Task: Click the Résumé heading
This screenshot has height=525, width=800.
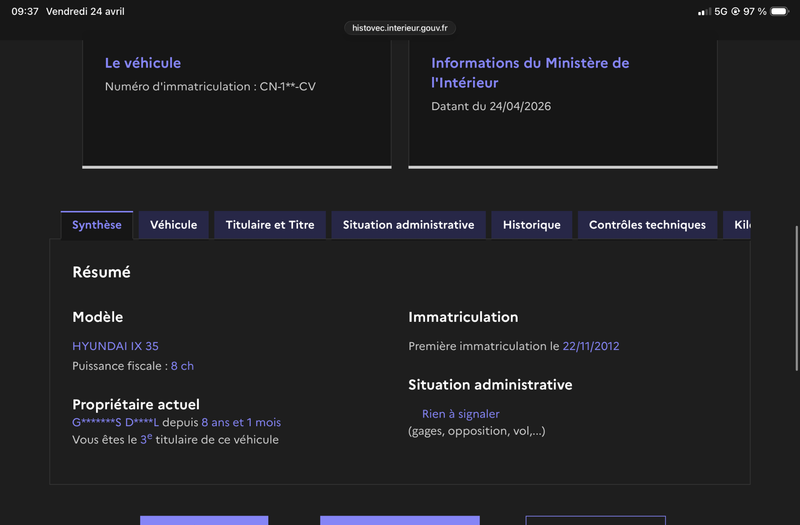Action: [102, 272]
